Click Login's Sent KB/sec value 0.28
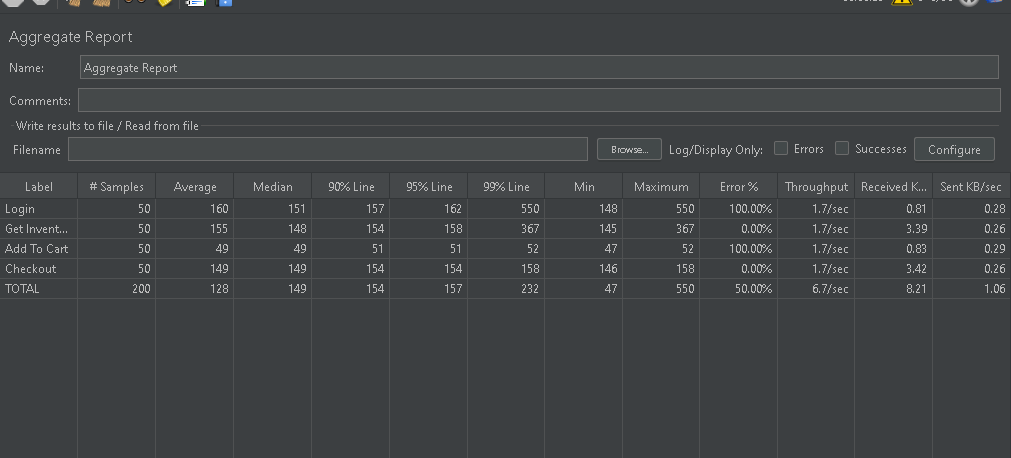 coord(995,208)
